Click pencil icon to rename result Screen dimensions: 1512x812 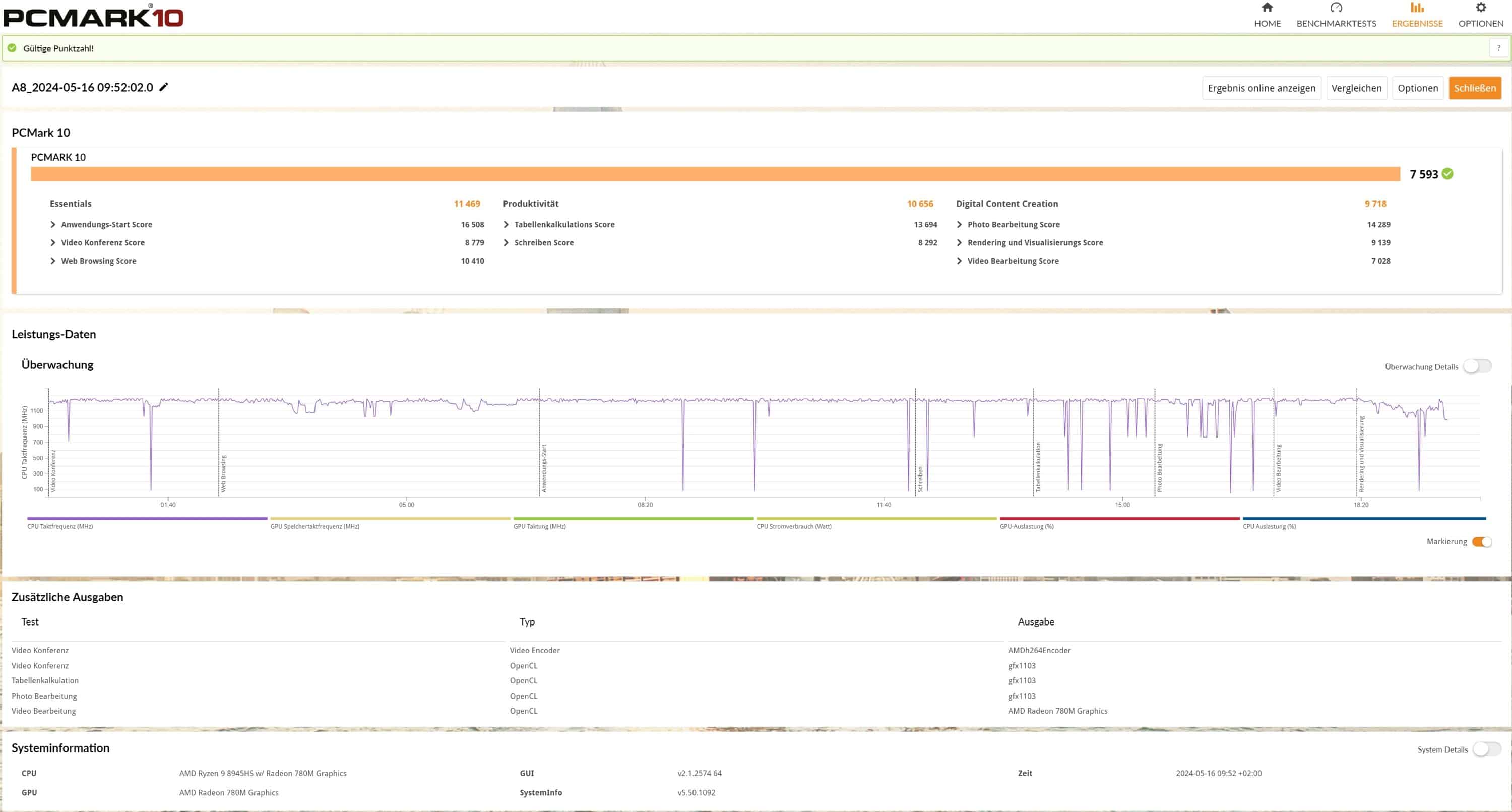164,87
